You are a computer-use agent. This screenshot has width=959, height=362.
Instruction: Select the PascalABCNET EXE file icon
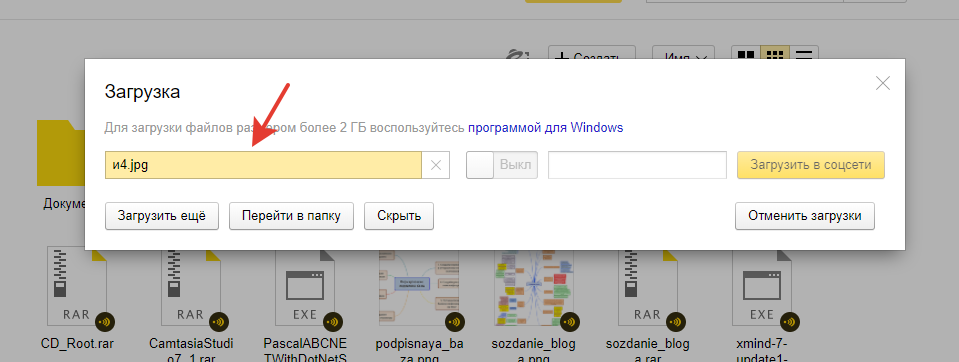(x=305, y=286)
